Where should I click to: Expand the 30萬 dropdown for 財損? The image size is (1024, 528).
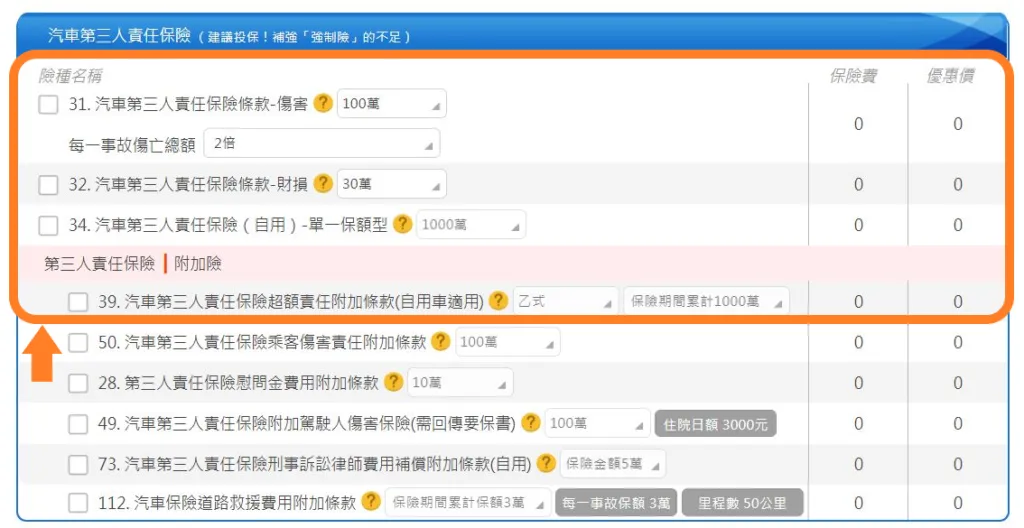pos(392,184)
